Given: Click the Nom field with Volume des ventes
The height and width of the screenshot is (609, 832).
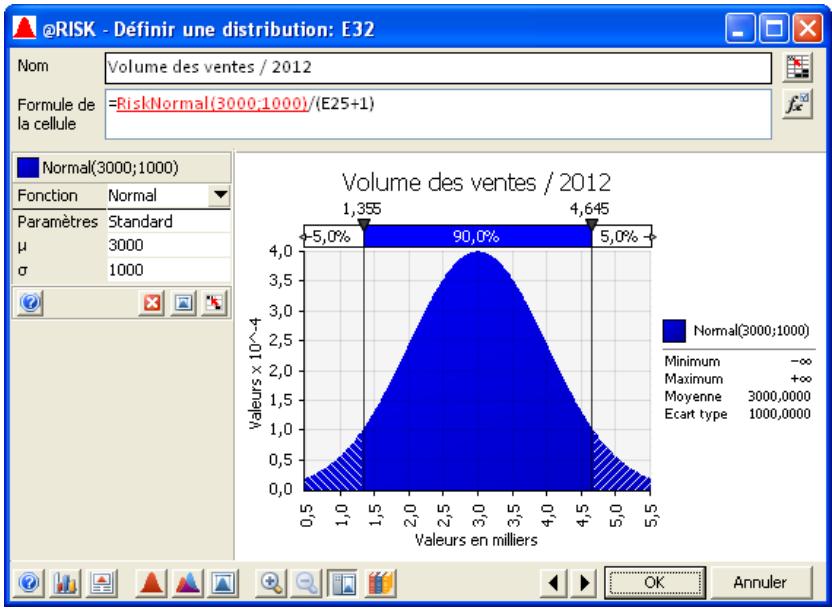Looking at the screenshot, I should tap(439, 67).
